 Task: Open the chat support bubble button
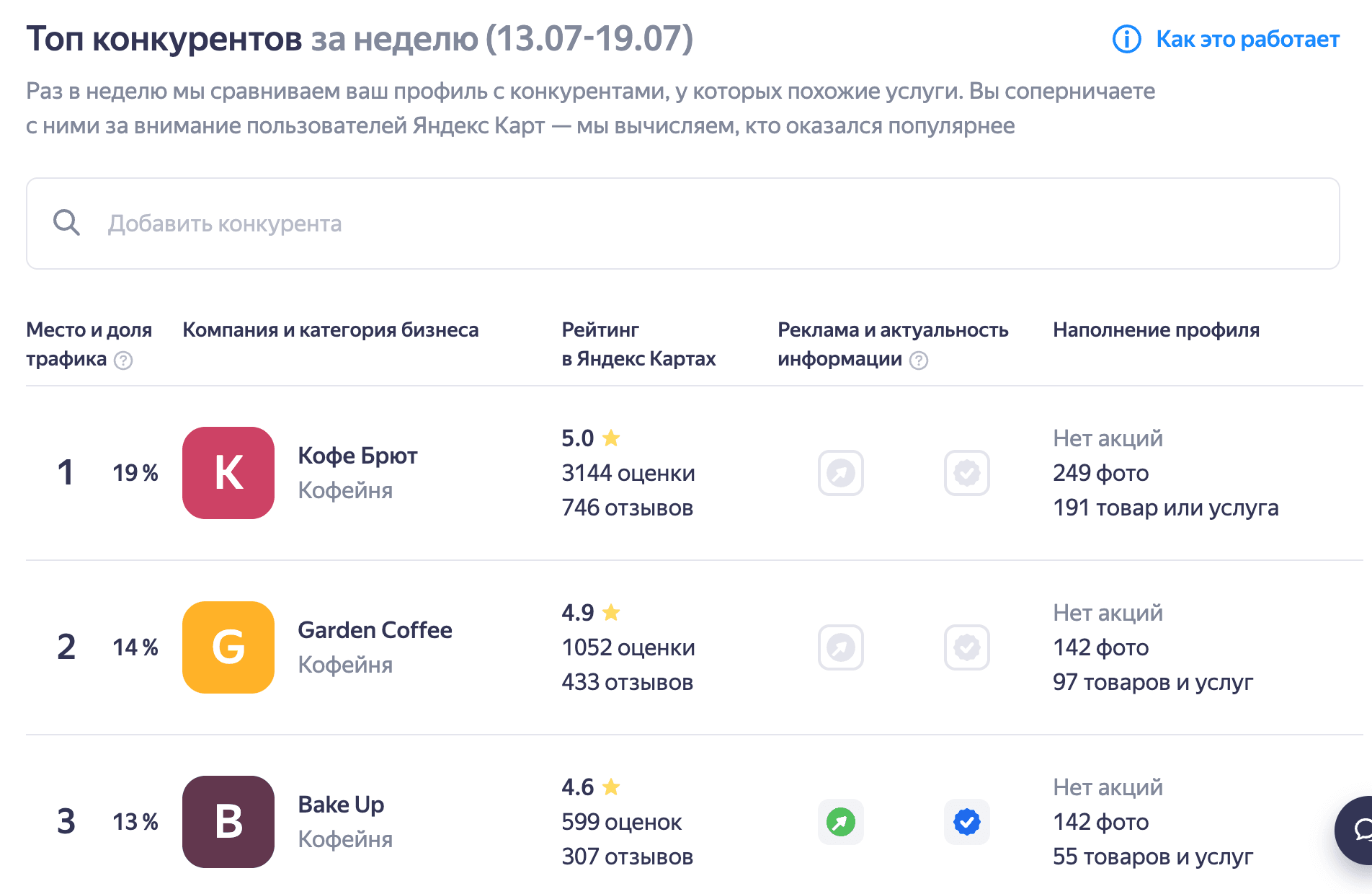[x=1355, y=831]
